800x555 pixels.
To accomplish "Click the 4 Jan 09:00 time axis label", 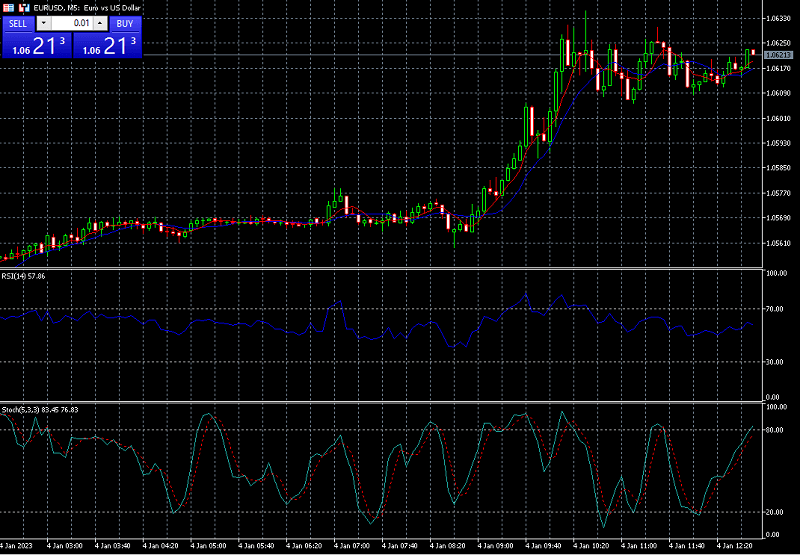I will [x=496, y=546].
